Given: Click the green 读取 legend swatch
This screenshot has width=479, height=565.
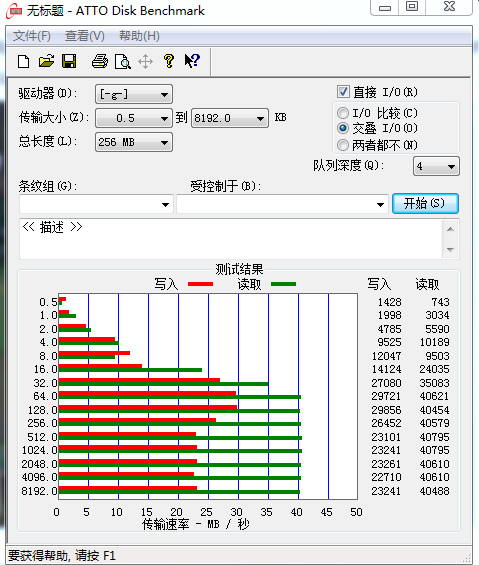Looking at the screenshot, I should (x=283, y=284).
